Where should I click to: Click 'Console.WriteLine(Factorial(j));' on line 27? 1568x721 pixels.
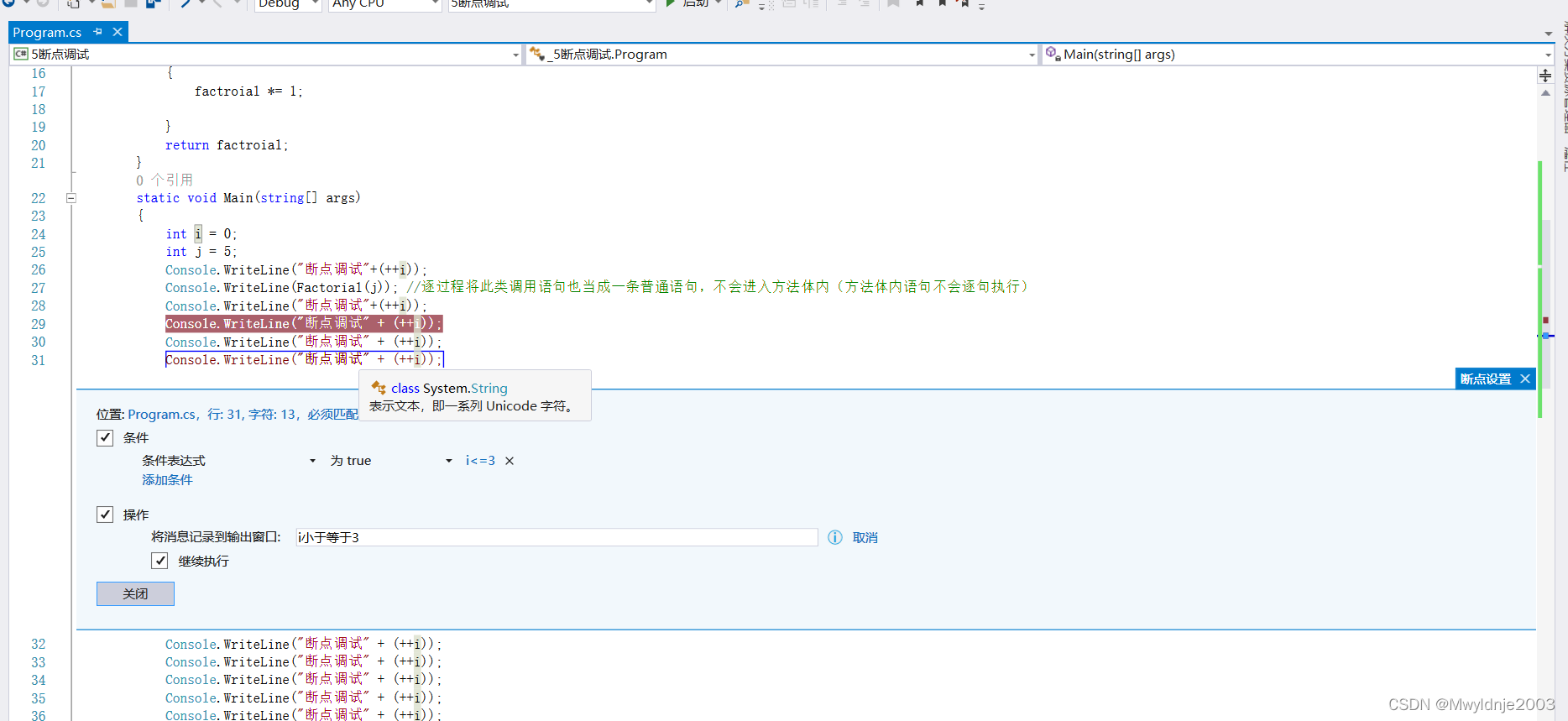(281, 288)
